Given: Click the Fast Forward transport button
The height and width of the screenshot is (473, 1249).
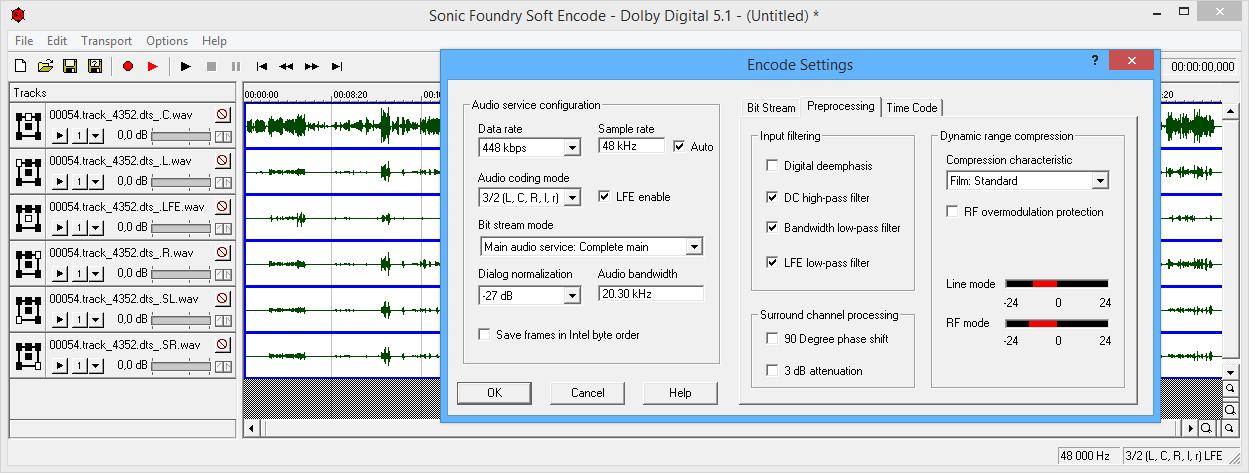Looking at the screenshot, I should pos(311,66).
